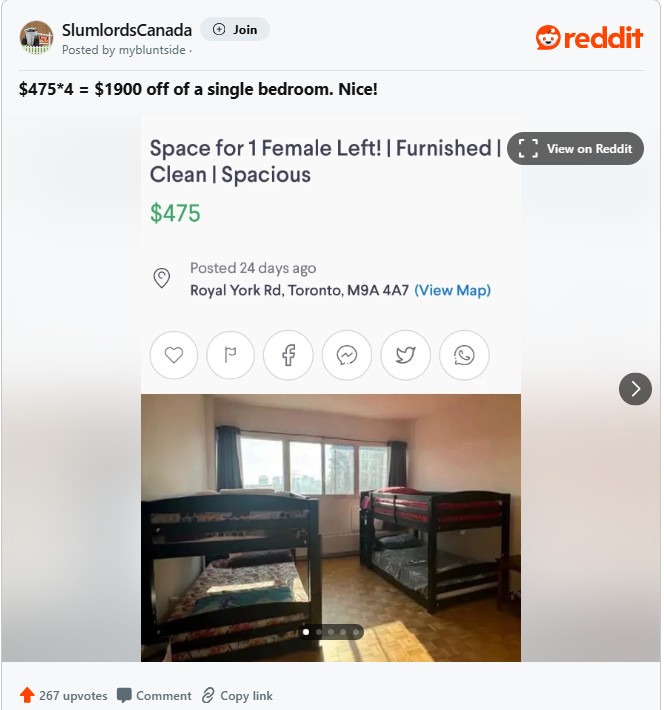Select the second image carousel dot
The width and height of the screenshot is (664, 710).
click(x=319, y=632)
